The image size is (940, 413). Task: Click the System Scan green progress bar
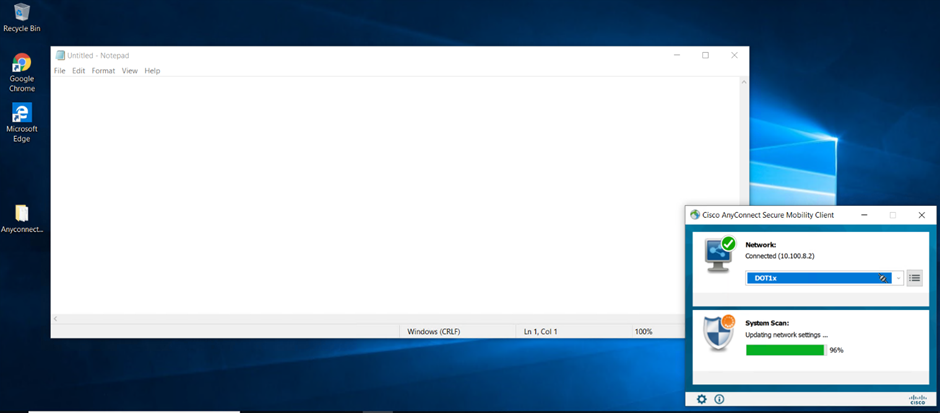point(785,350)
